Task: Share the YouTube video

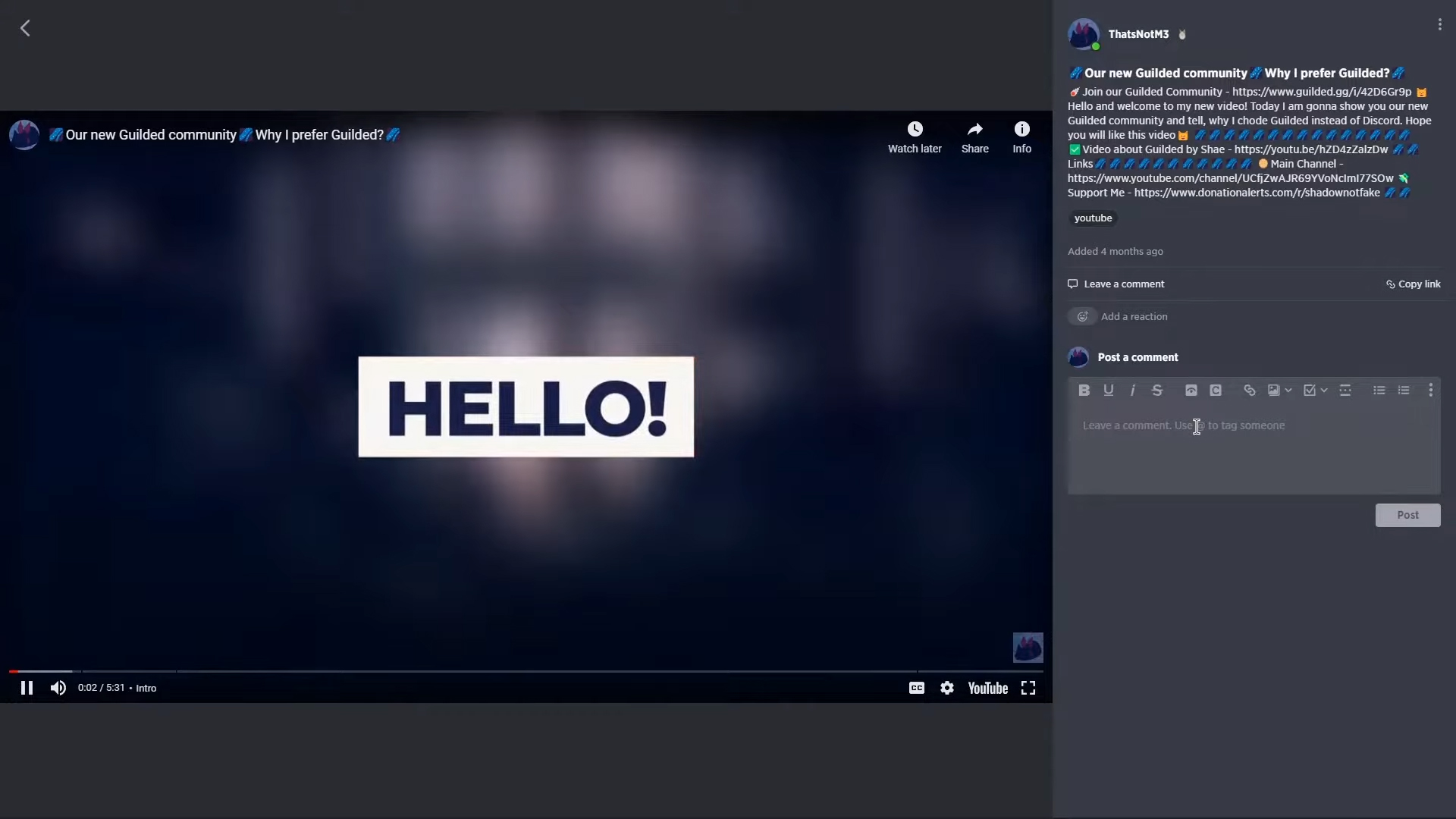Action: (x=974, y=137)
